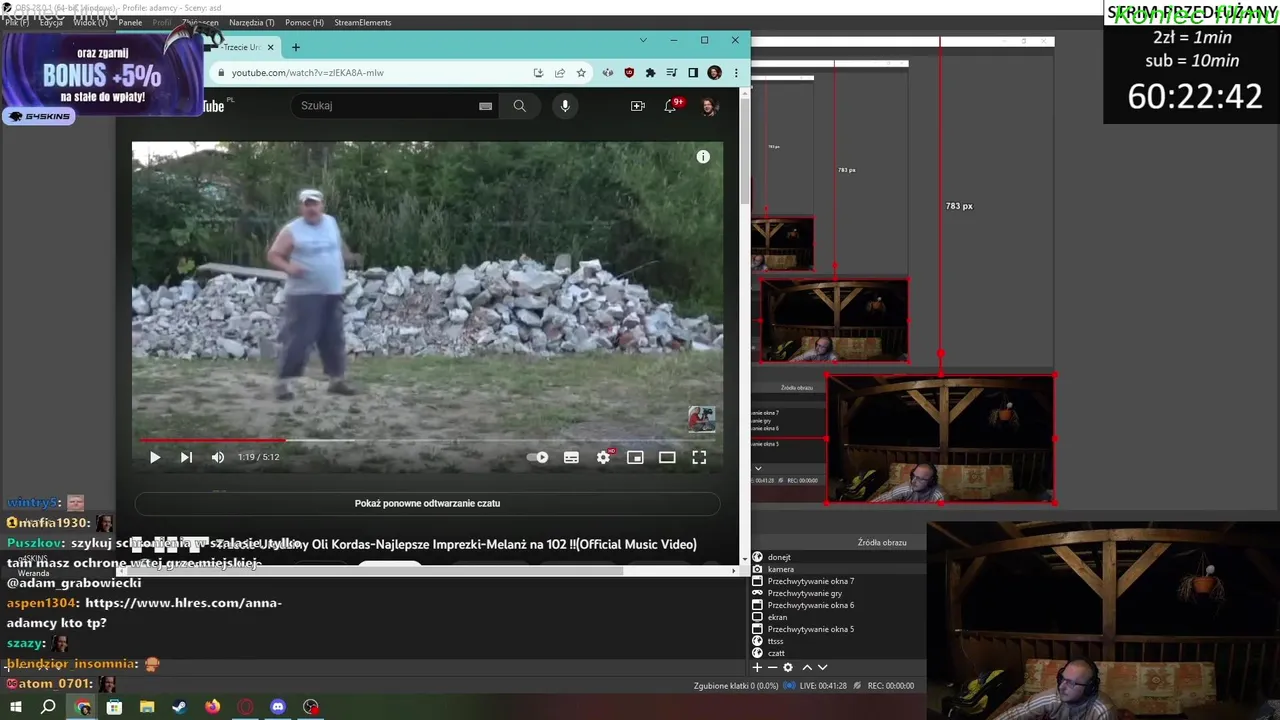Open Windows Start menu
1280x720 pixels.
16,707
